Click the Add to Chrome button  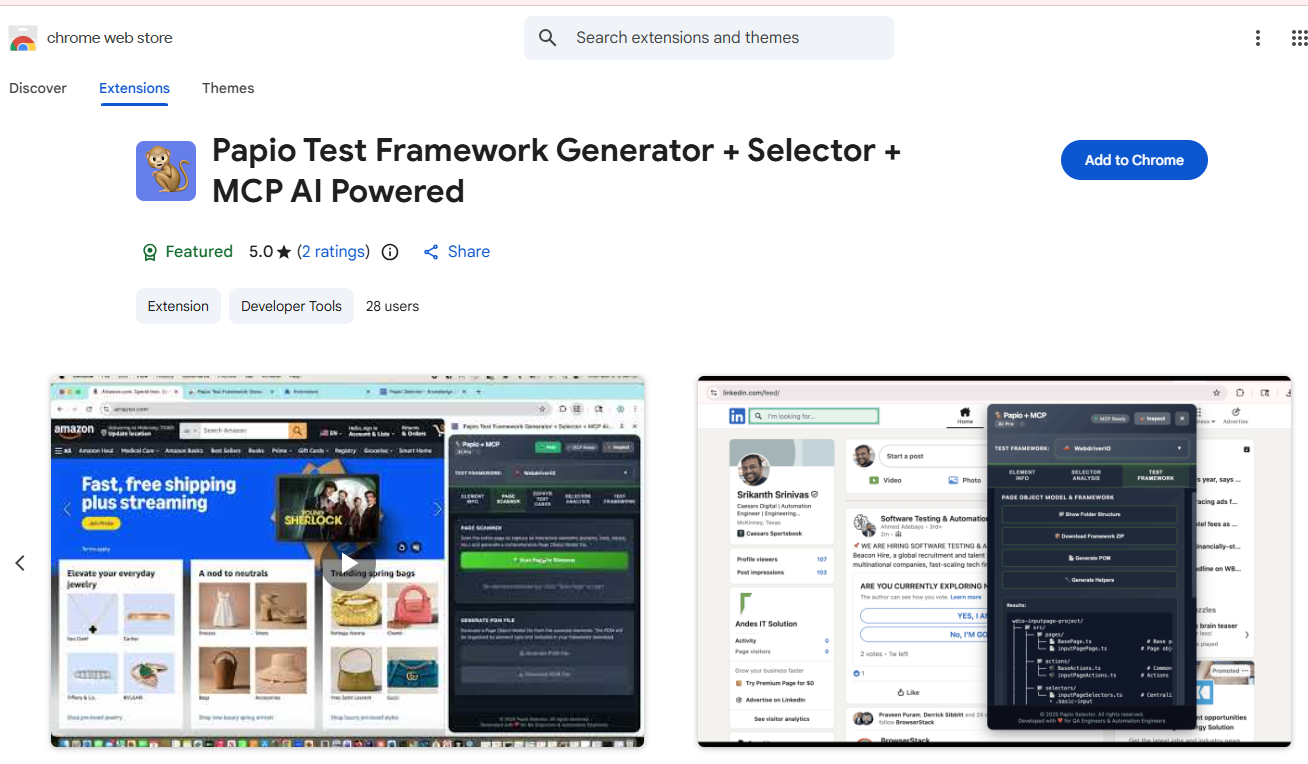[x=1133, y=160]
